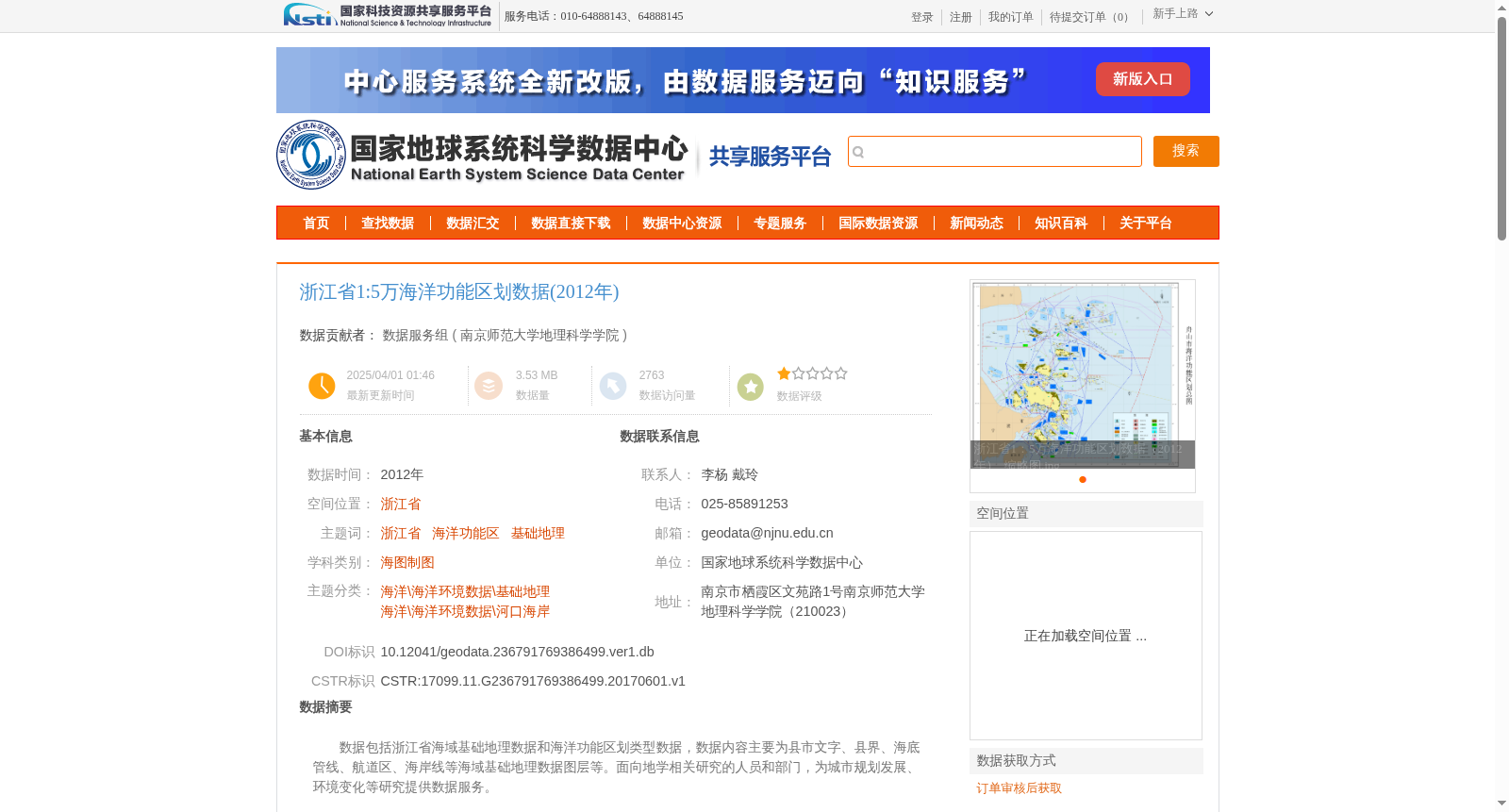This screenshot has width=1509, height=812.
Task: Click the DOI value 10.12041/geodata...
Action: click(x=517, y=652)
